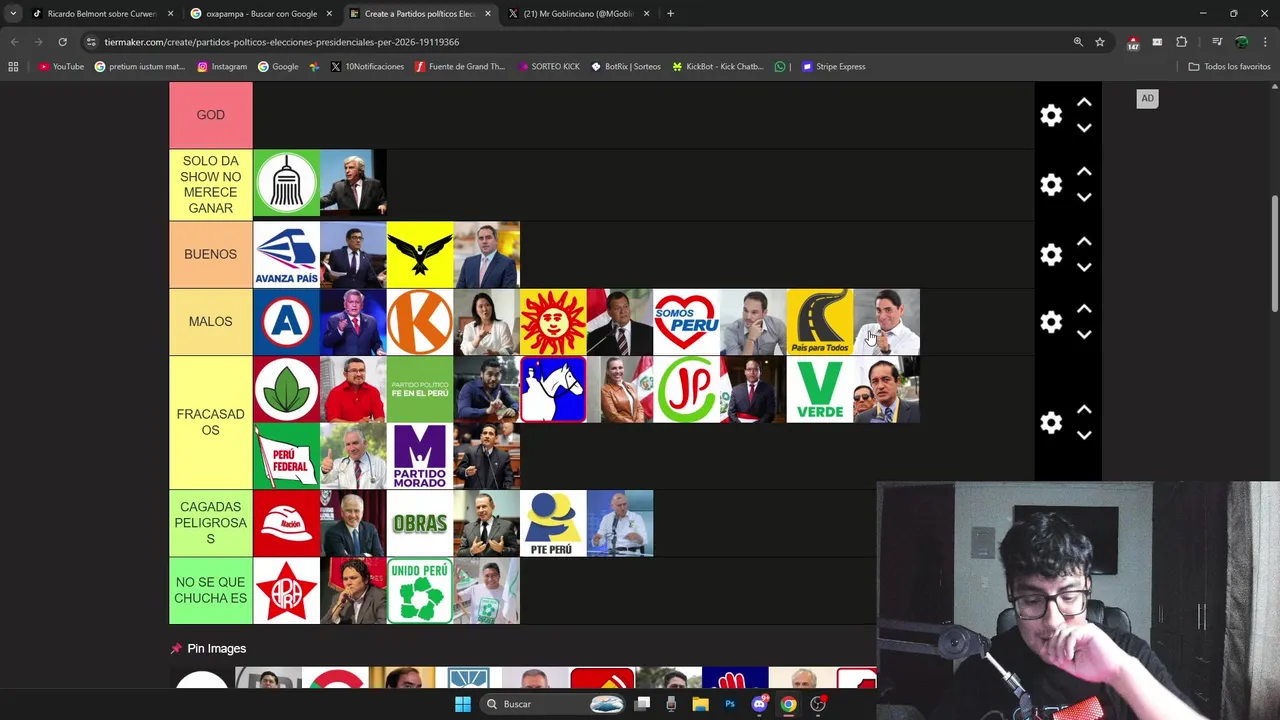Image resolution: width=1280 pixels, height=720 pixels.
Task: Select the Fe en el Perú green tile
Action: tap(420, 389)
